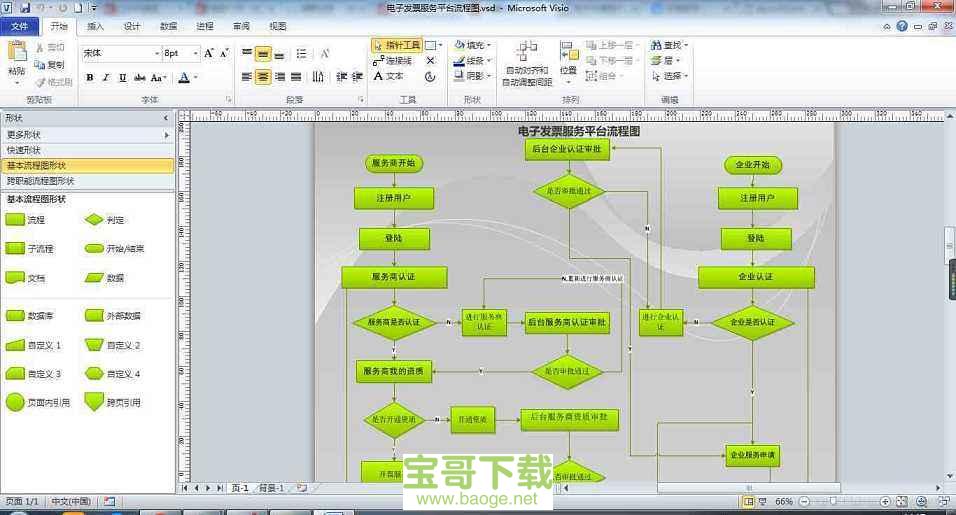Select Align Top in paragraph group

pos(246,54)
